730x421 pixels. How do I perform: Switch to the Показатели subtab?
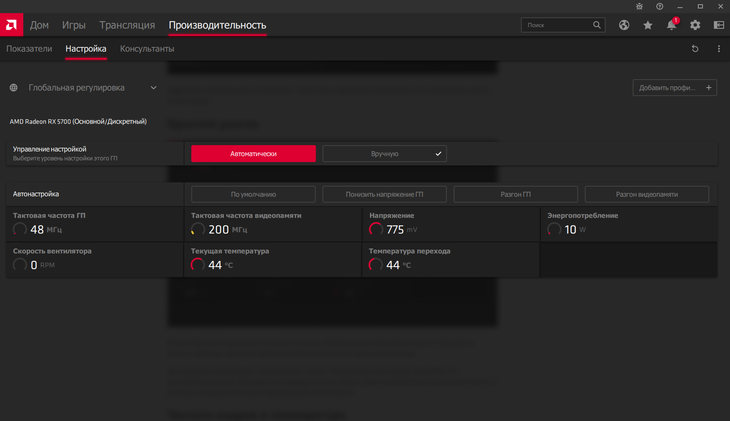29,48
